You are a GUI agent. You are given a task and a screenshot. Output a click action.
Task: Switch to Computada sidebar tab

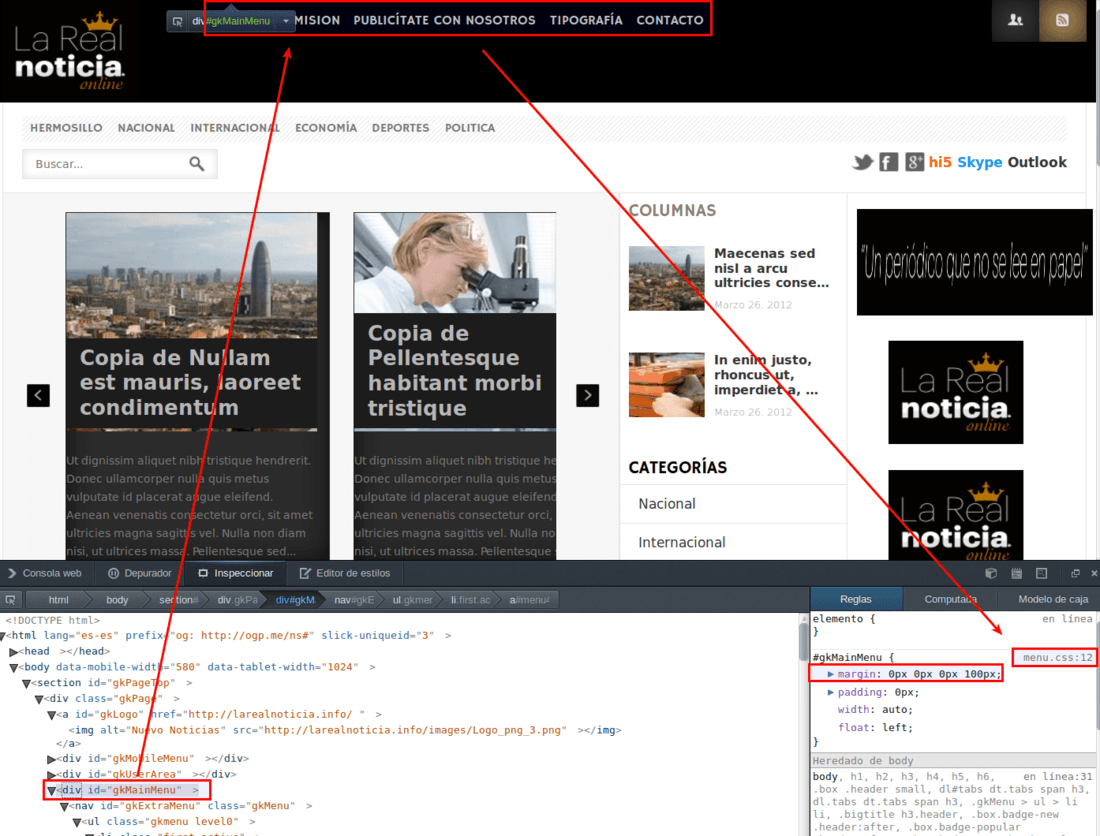coord(951,600)
